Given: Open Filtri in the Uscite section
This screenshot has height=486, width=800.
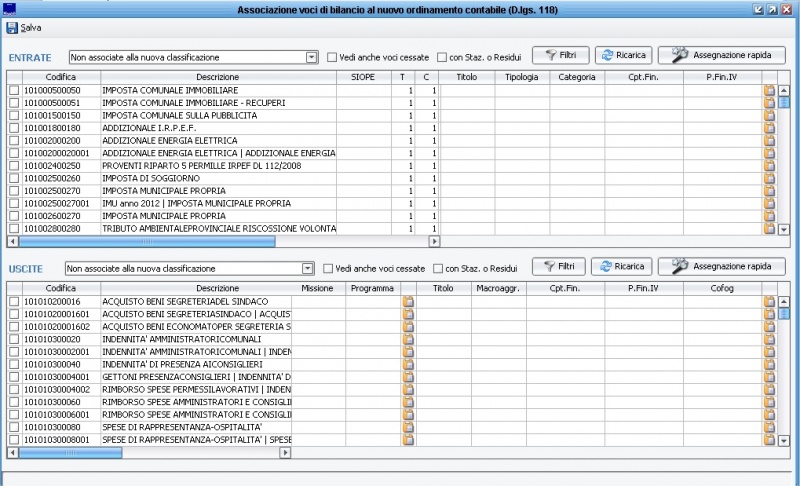Looking at the screenshot, I should [558, 267].
